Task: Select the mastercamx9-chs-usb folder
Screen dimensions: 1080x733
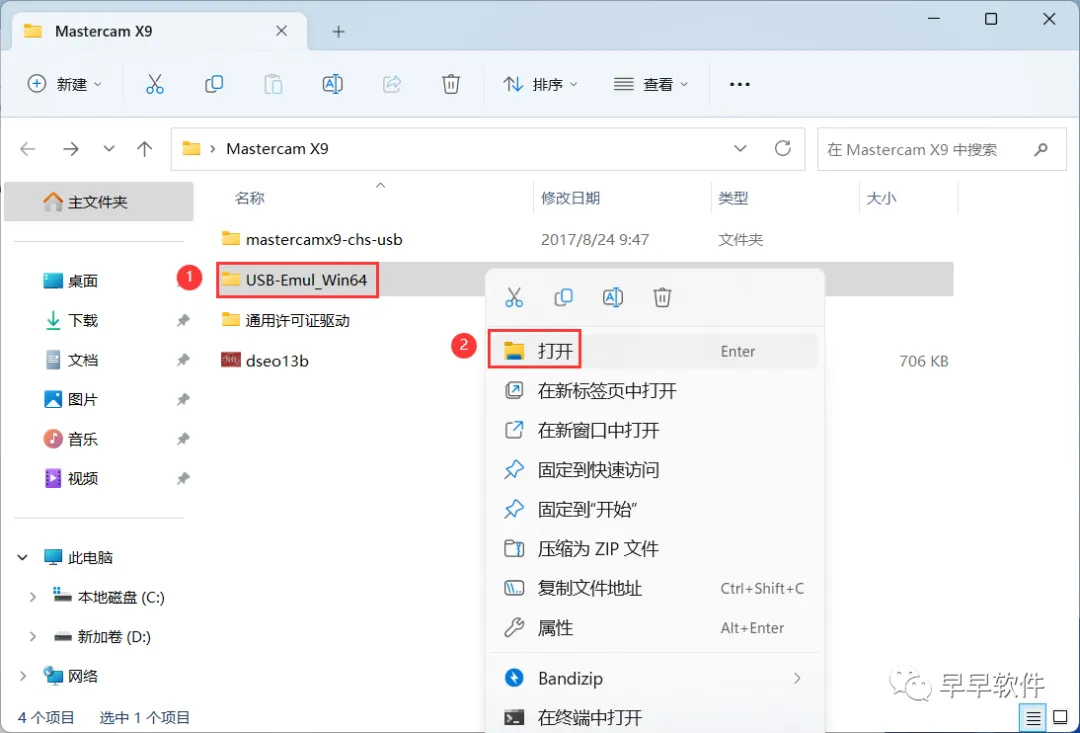Action: [x=312, y=240]
